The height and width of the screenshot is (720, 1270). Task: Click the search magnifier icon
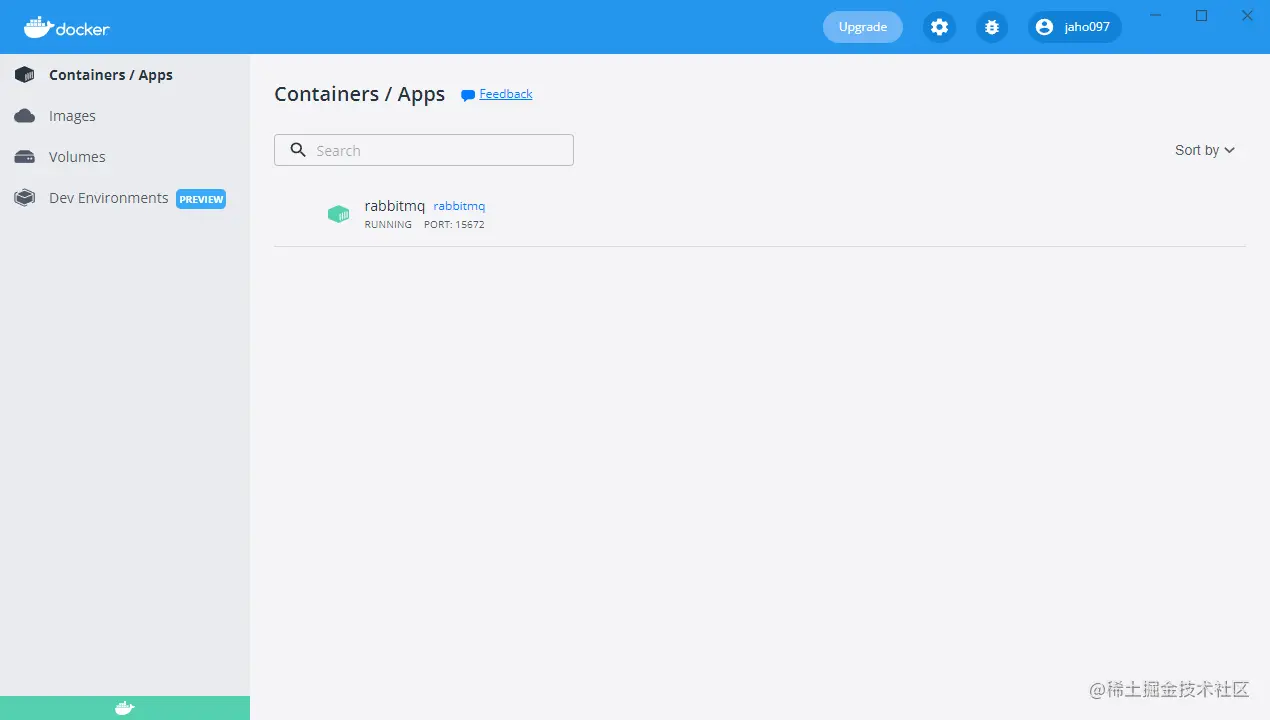(x=298, y=150)
